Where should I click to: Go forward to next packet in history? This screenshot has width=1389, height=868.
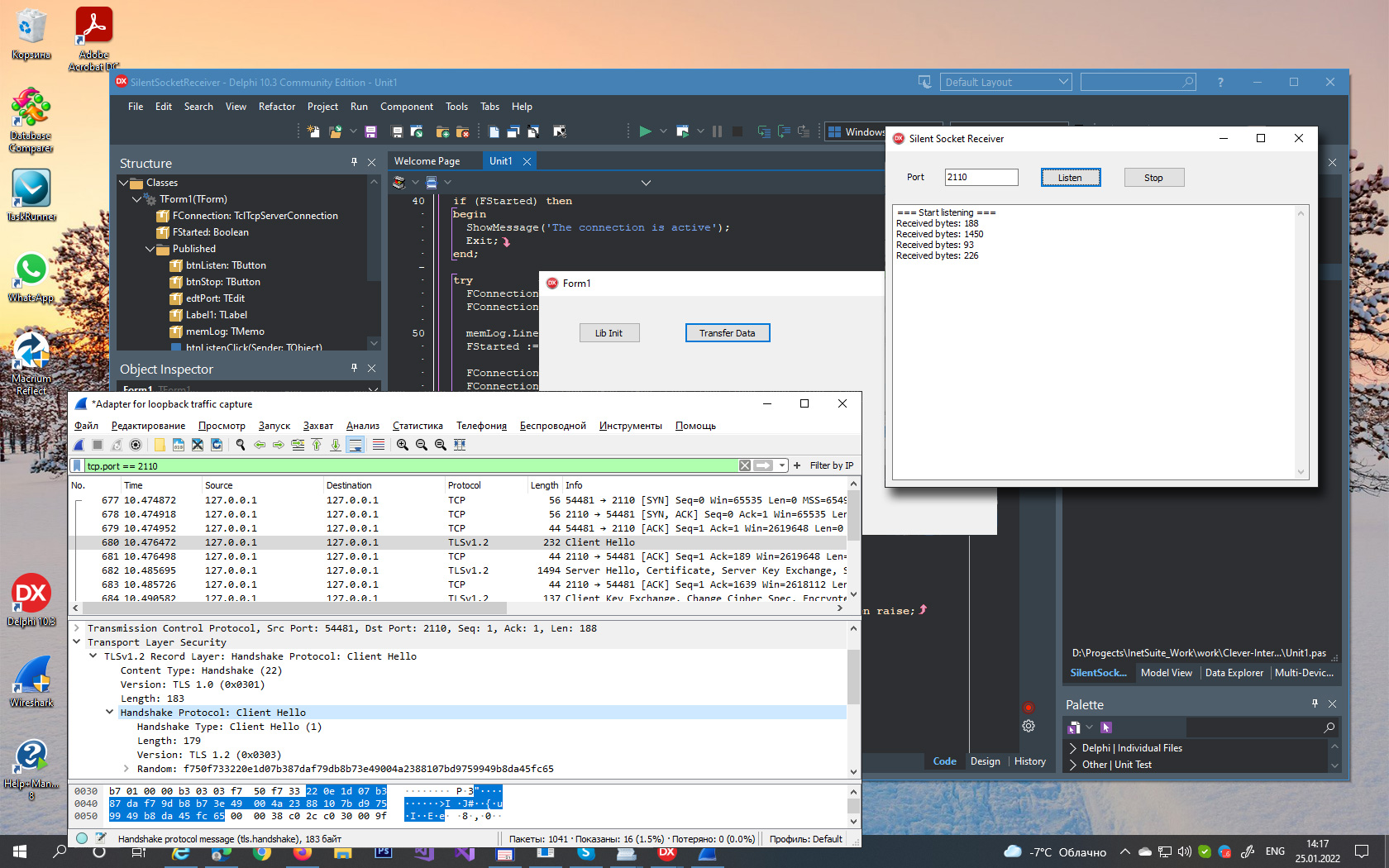click(279, 445)
